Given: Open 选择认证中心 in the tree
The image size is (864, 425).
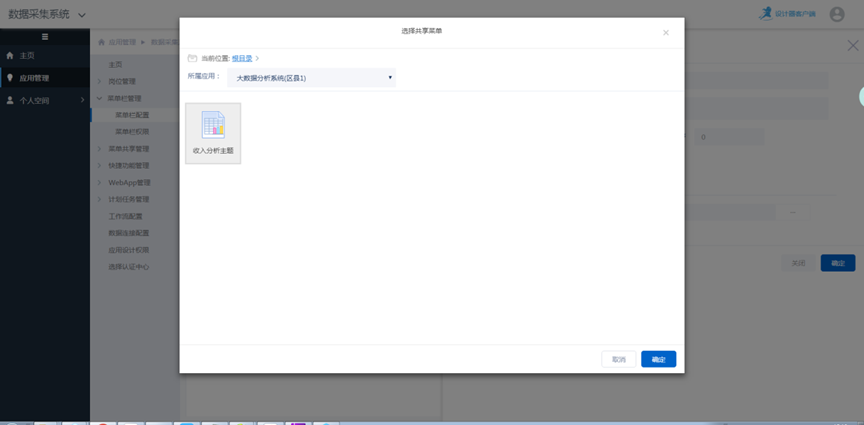Looking at the screenshot, I should 128,267.
